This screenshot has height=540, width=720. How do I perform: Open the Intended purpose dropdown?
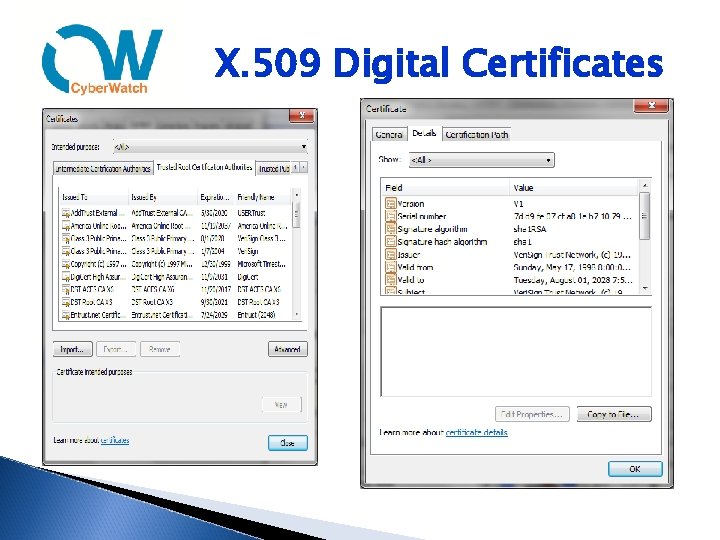210,147
